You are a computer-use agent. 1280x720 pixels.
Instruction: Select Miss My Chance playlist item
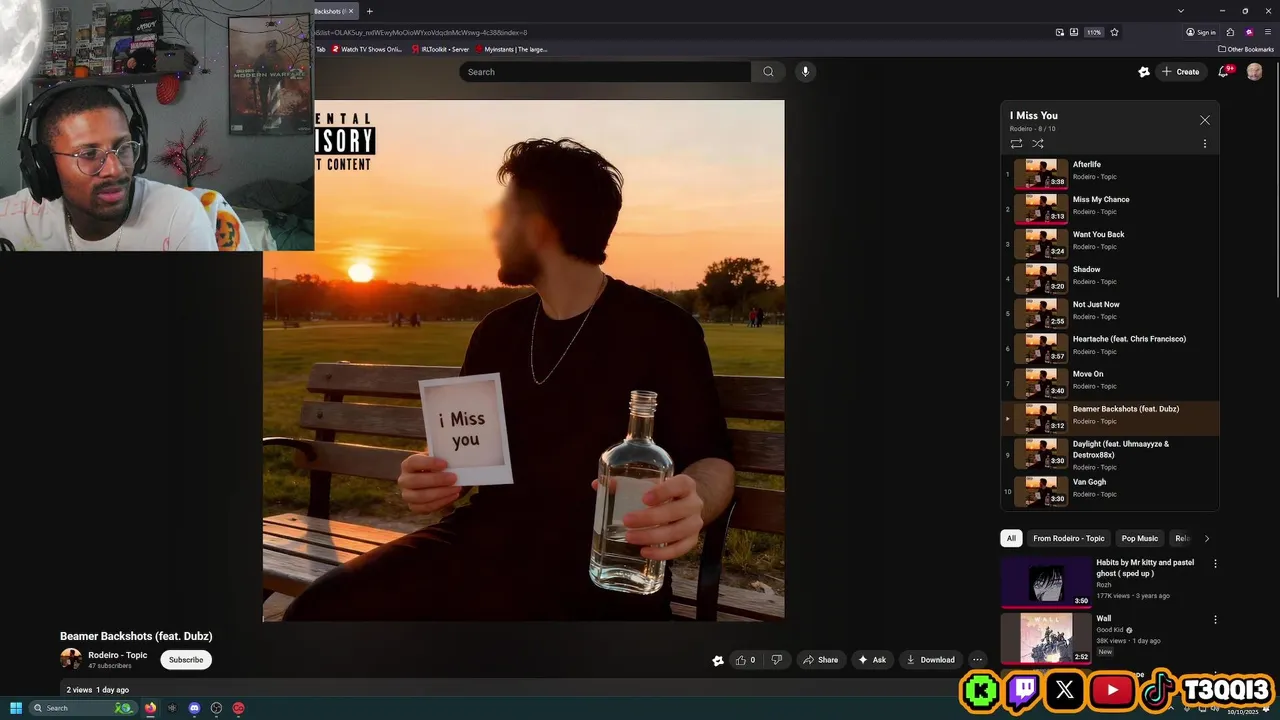pyautogui.click(x=1110, y=209)
